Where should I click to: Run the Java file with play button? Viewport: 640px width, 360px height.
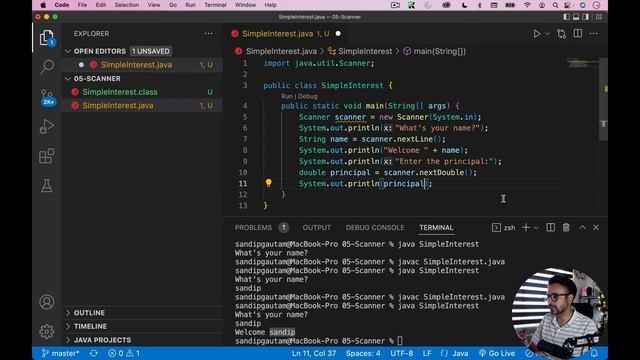pos(537,34)
